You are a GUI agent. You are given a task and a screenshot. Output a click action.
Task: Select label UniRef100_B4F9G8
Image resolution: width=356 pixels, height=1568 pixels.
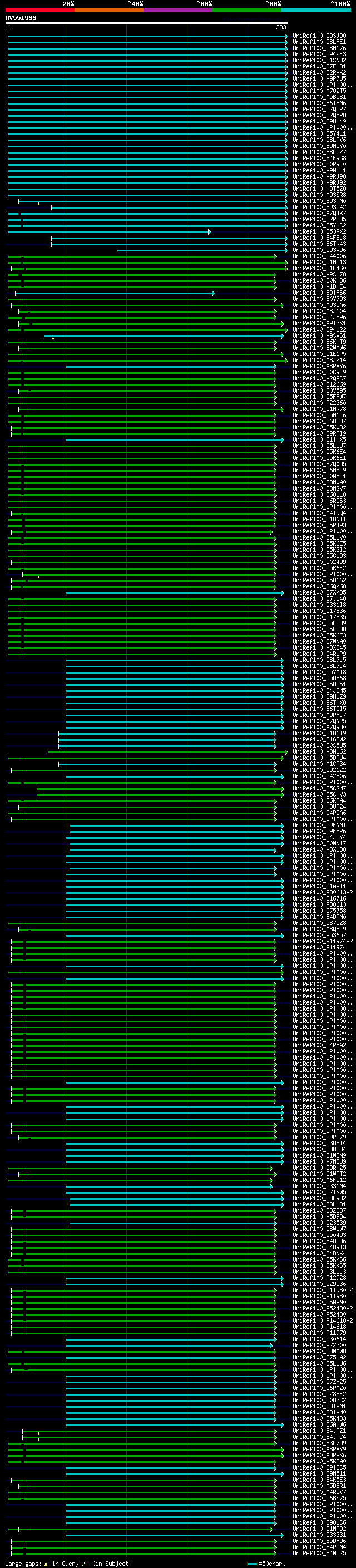point(319,159)
